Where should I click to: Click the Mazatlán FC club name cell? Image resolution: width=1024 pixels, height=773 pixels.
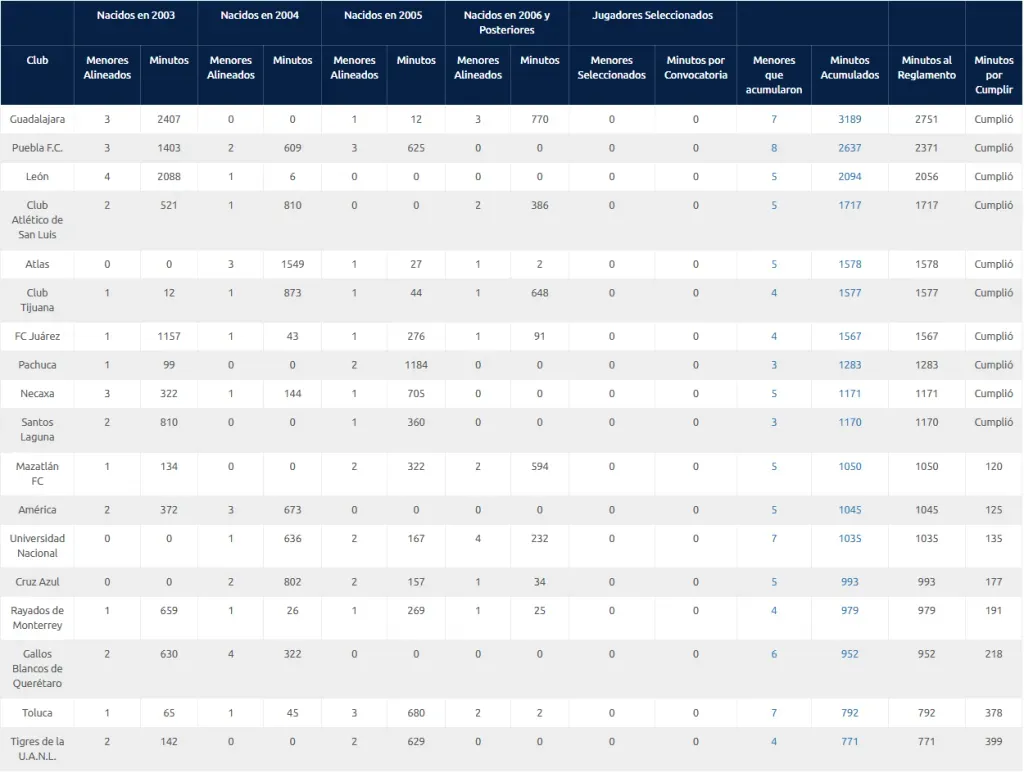pyautogui.click(x=37, y=474)
